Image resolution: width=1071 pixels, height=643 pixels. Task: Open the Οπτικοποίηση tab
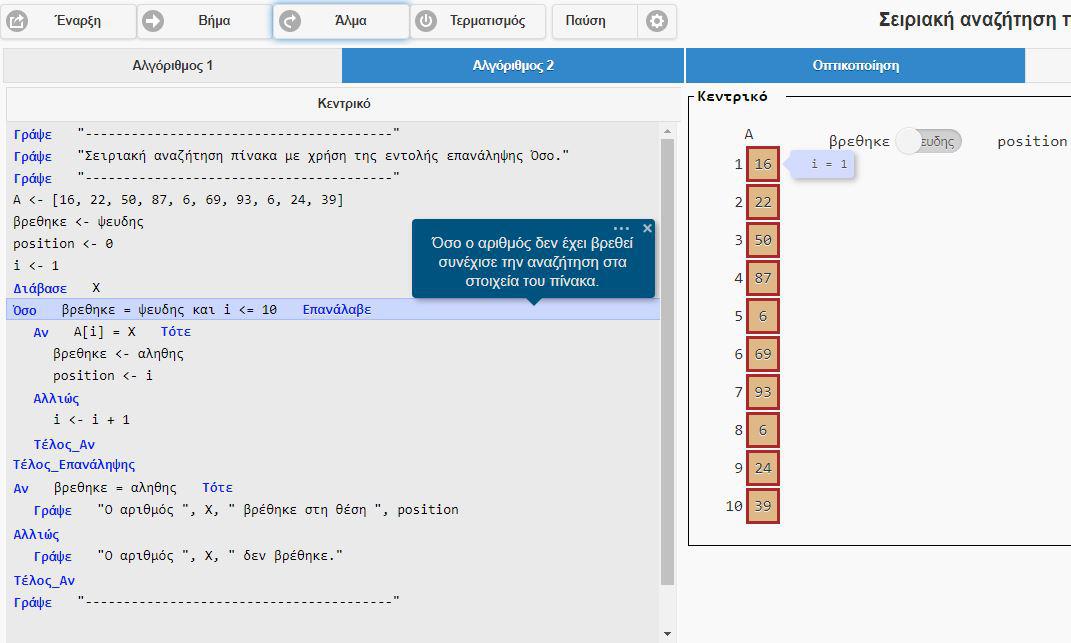point(855,66)
